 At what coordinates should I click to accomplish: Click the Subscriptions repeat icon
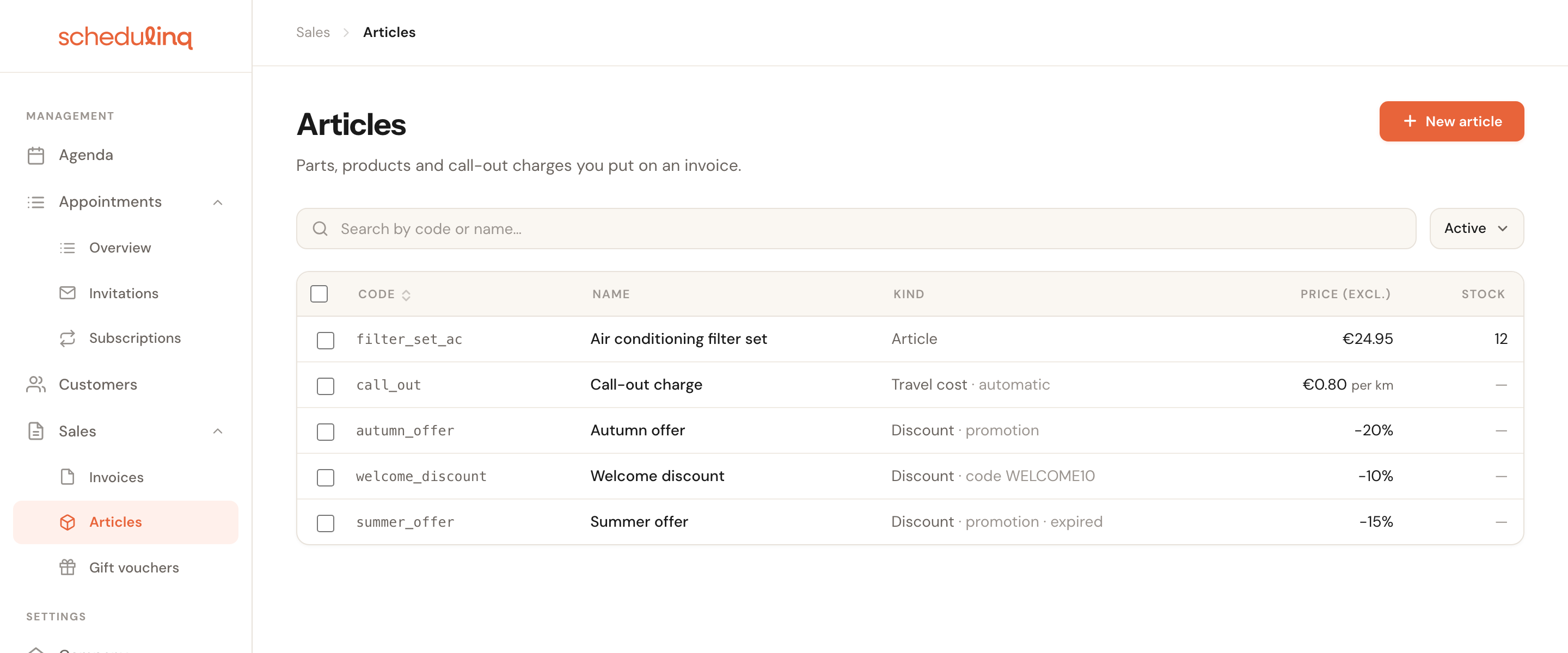click(68, 338)
